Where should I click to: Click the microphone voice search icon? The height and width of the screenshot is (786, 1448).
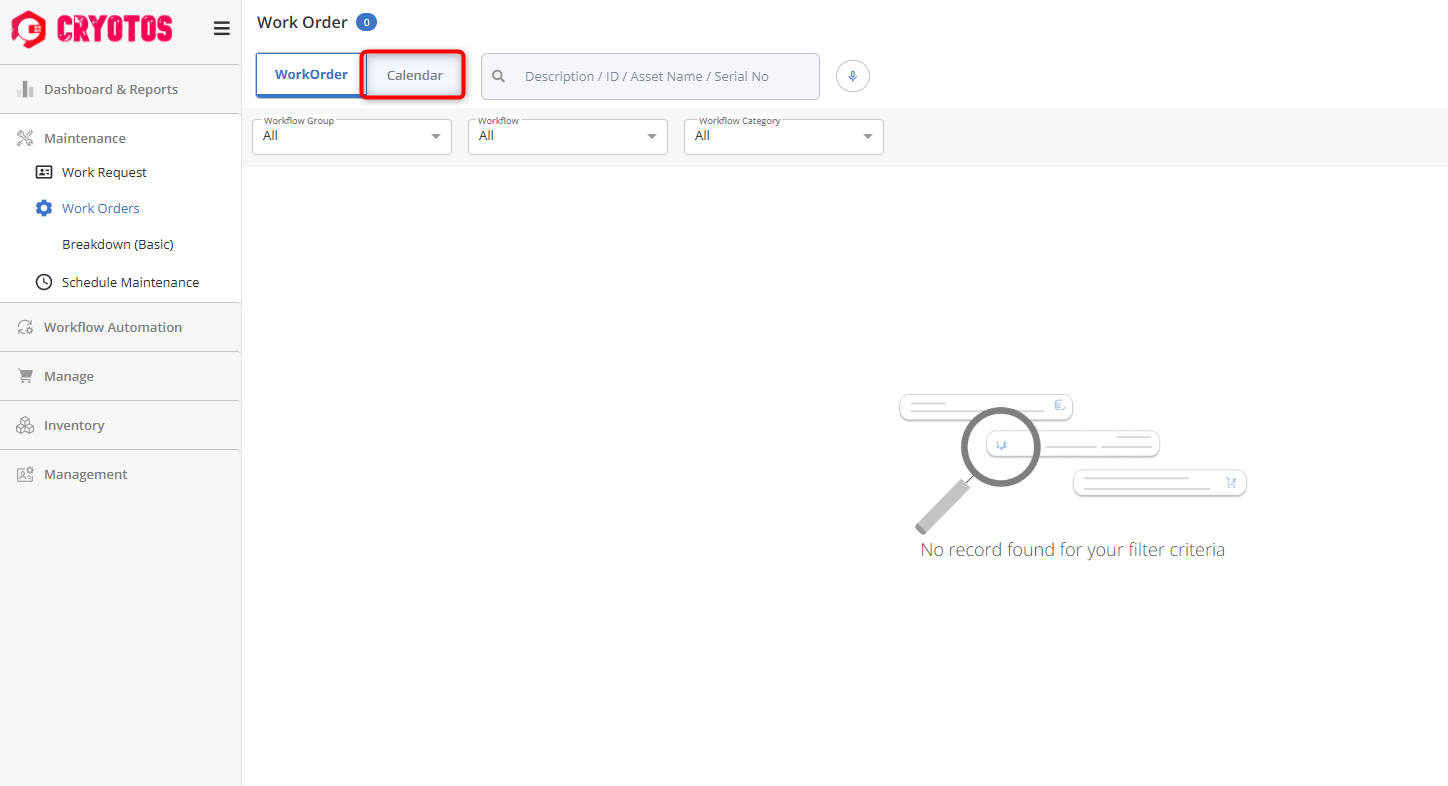click(853, 76)
